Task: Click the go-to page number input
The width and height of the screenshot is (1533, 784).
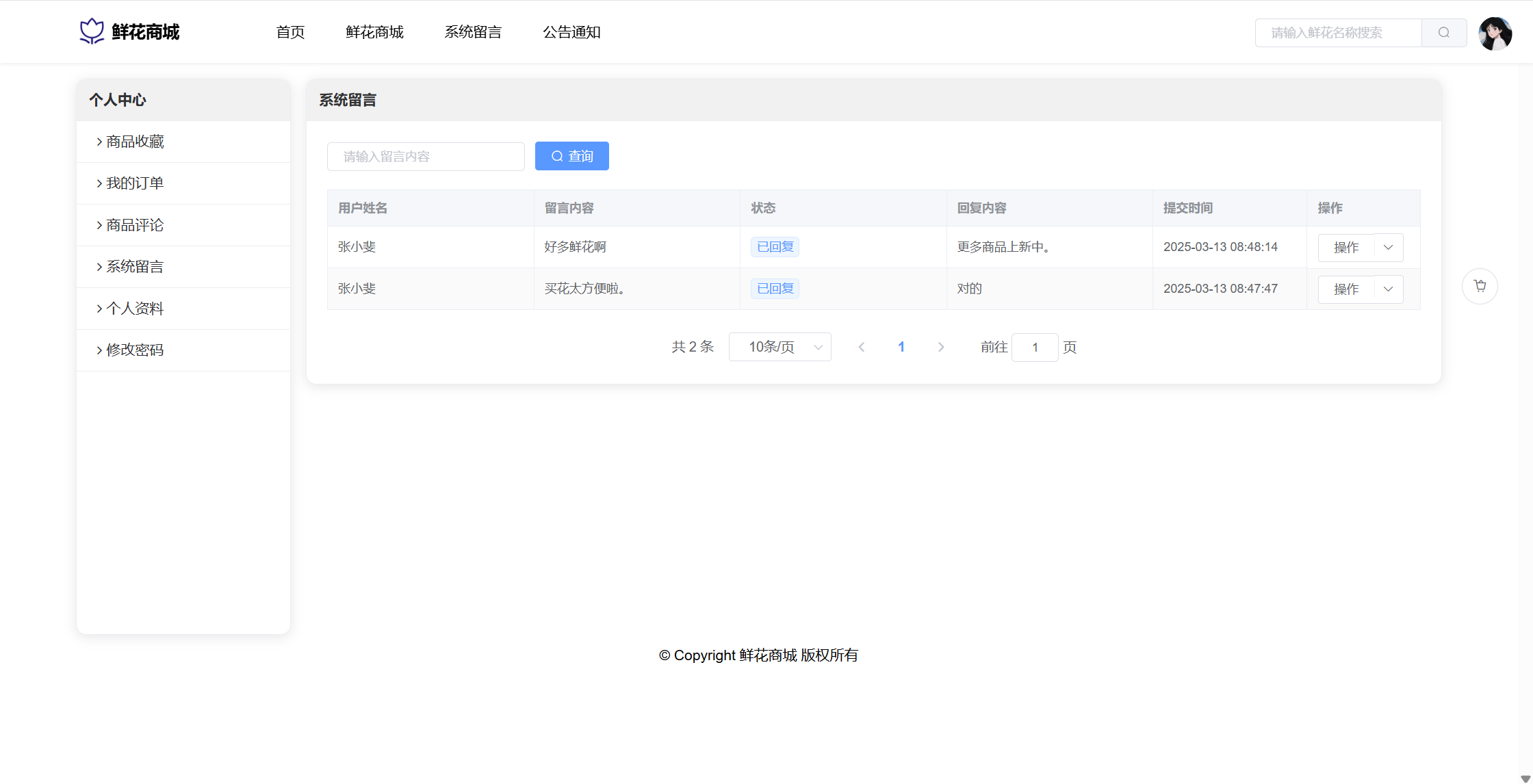Action: (x=1034, y=348)
